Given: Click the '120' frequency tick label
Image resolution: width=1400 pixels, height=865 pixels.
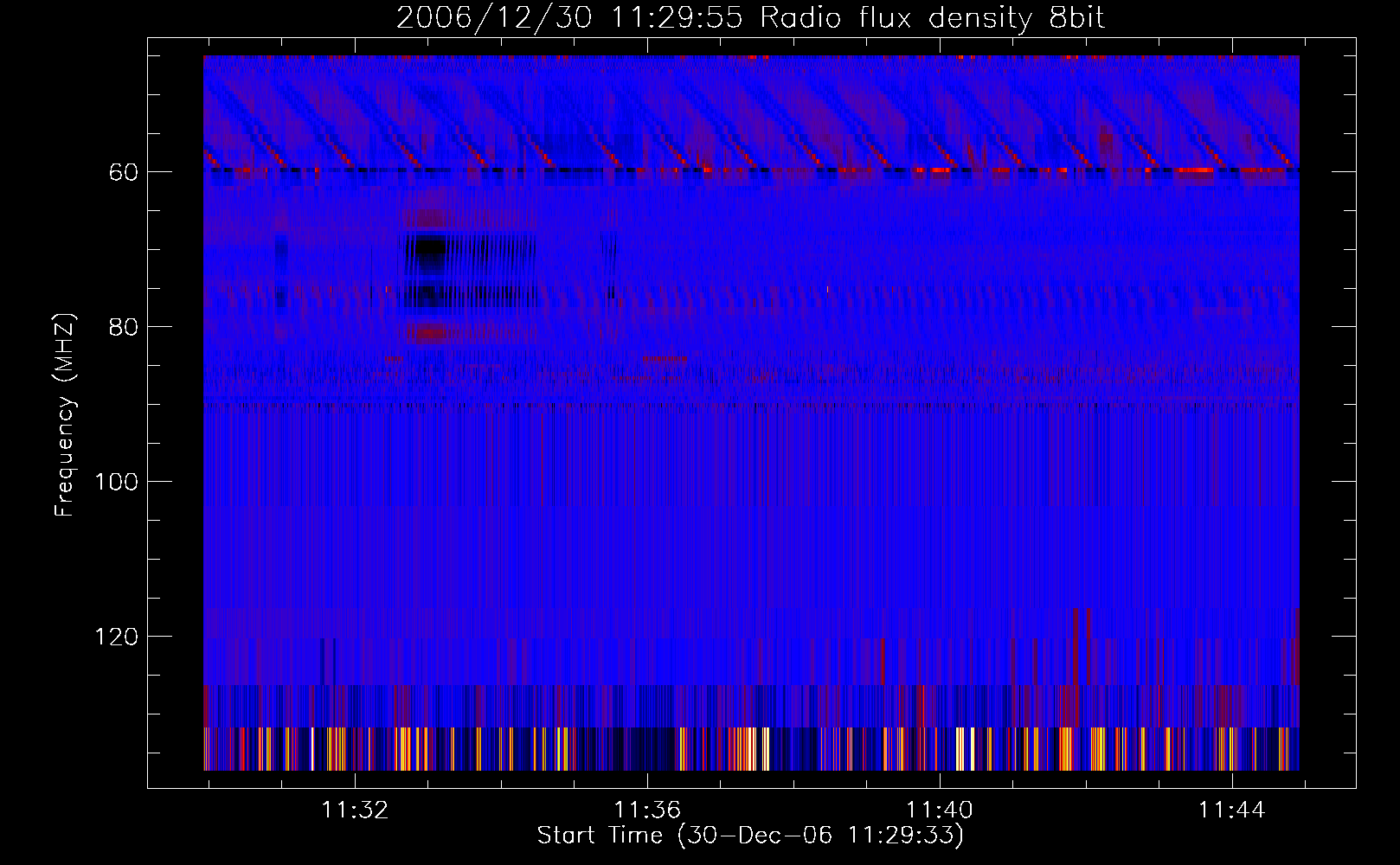Looking at the screenshot, I should 116,637.
